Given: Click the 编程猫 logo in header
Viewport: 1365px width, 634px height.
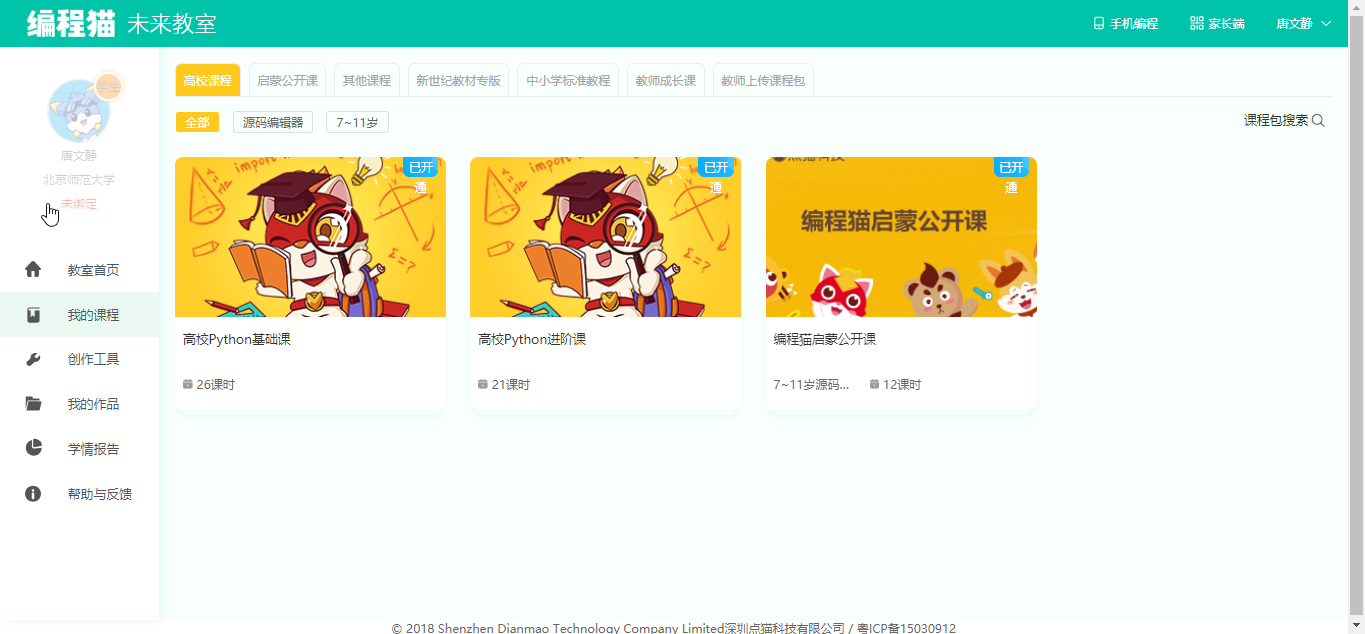Looking at the screenshot, I should tap(71, 23).
